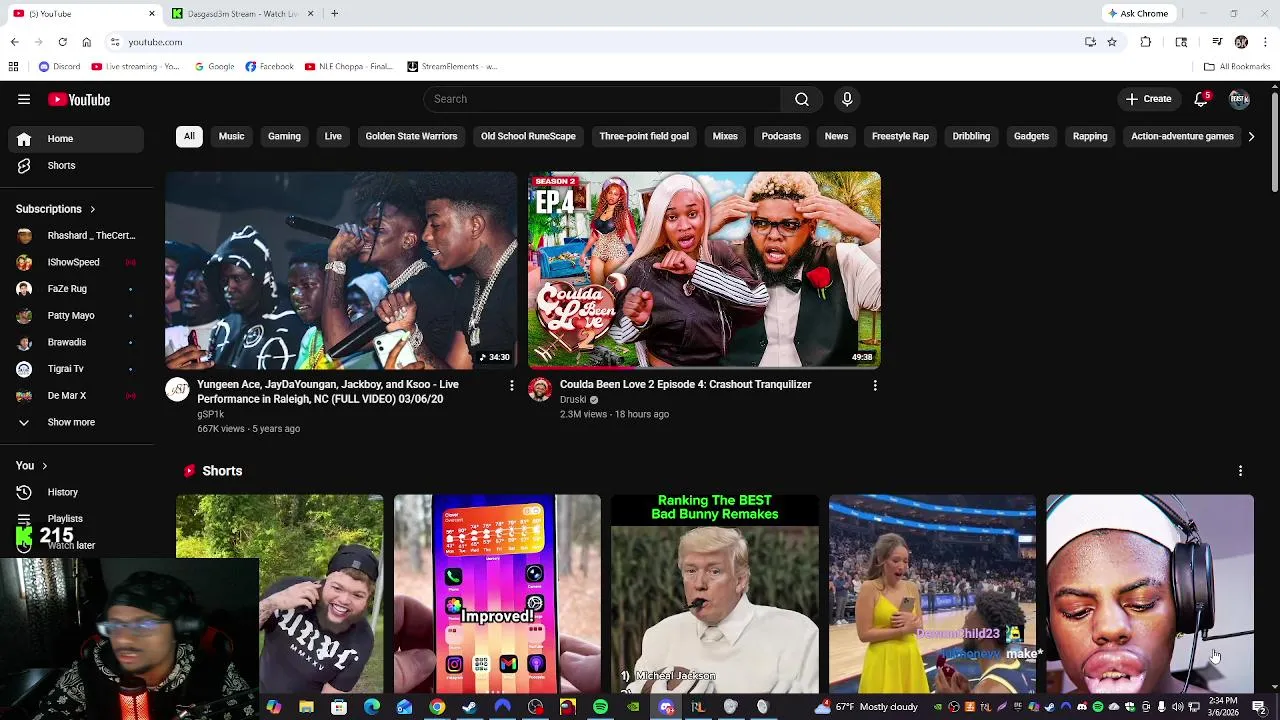Click the YouTube search input field

(x=602, y=99)
